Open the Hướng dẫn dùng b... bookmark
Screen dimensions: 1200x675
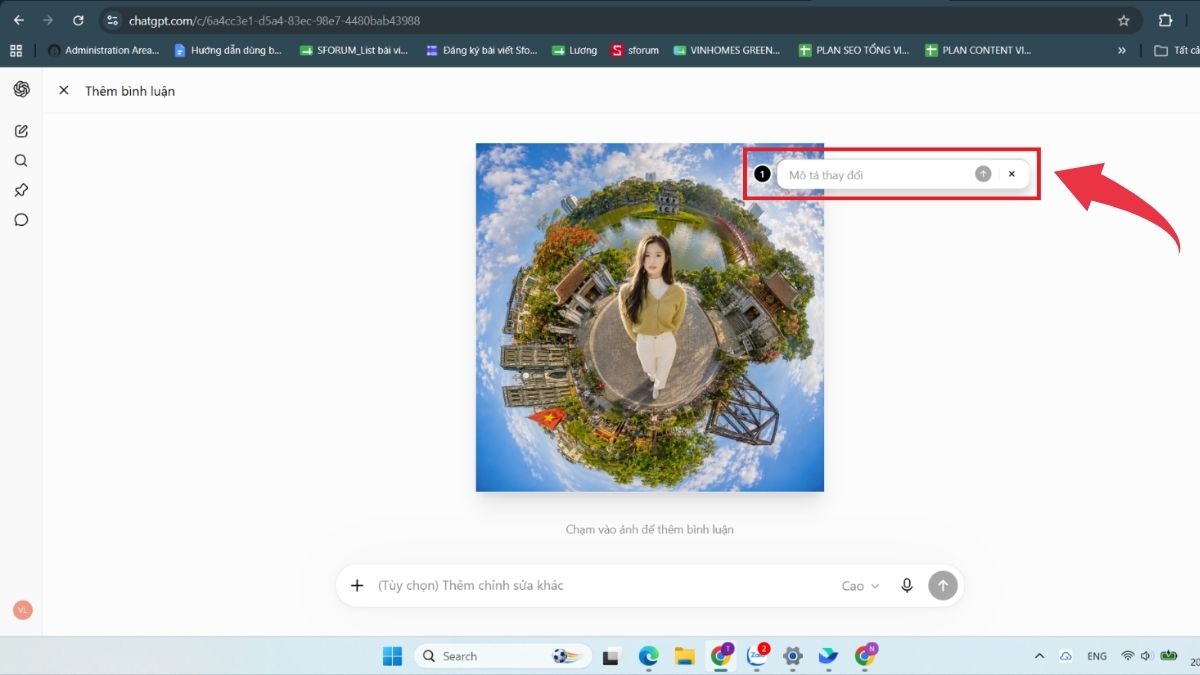pyautogui.click(x=229, y=50)
